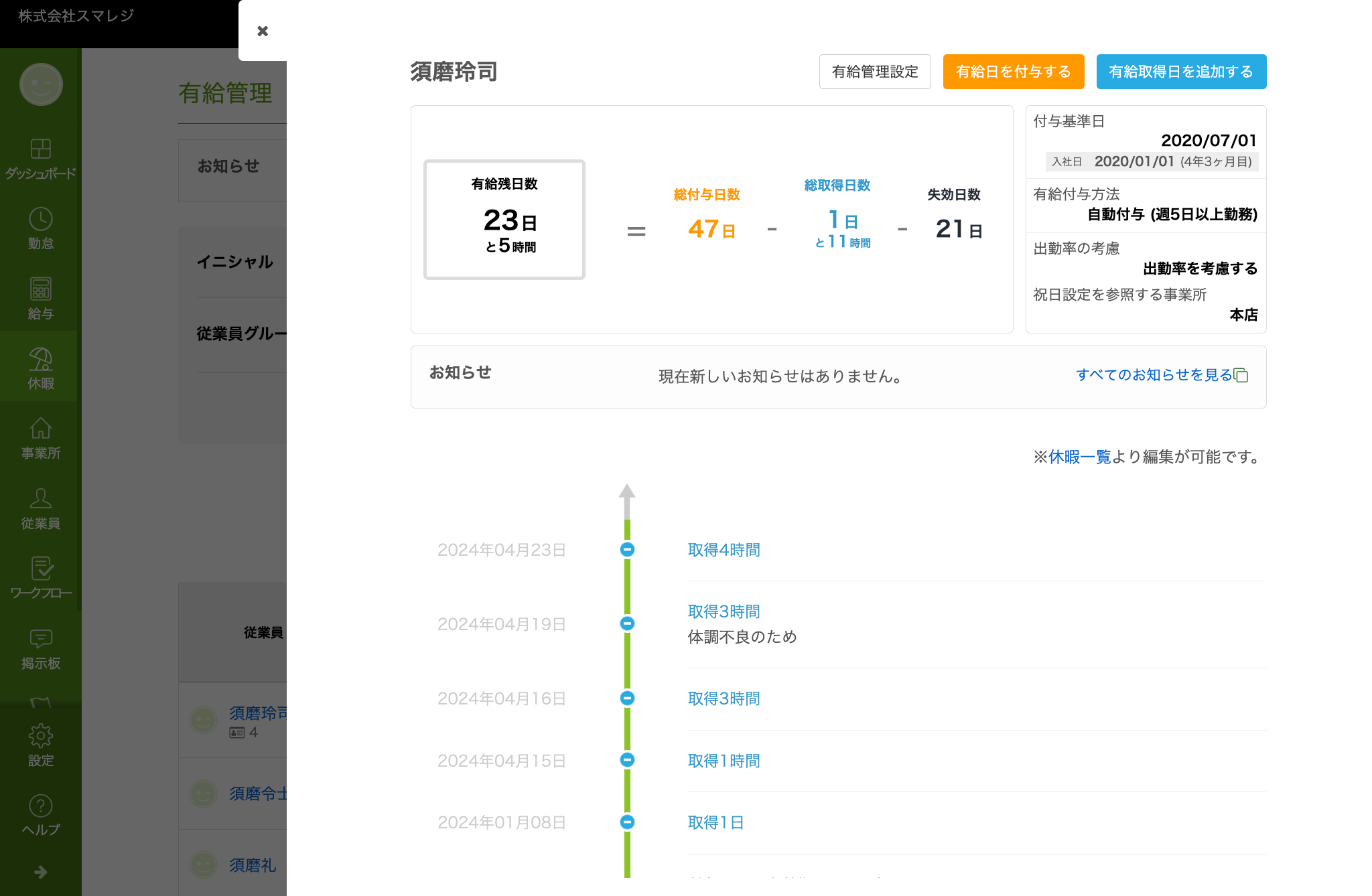Click the 2024年04月23日 timeline minus marker
Image resolution: width=1372 pixels, height=896 pixels.
click(x=627, y=550)
